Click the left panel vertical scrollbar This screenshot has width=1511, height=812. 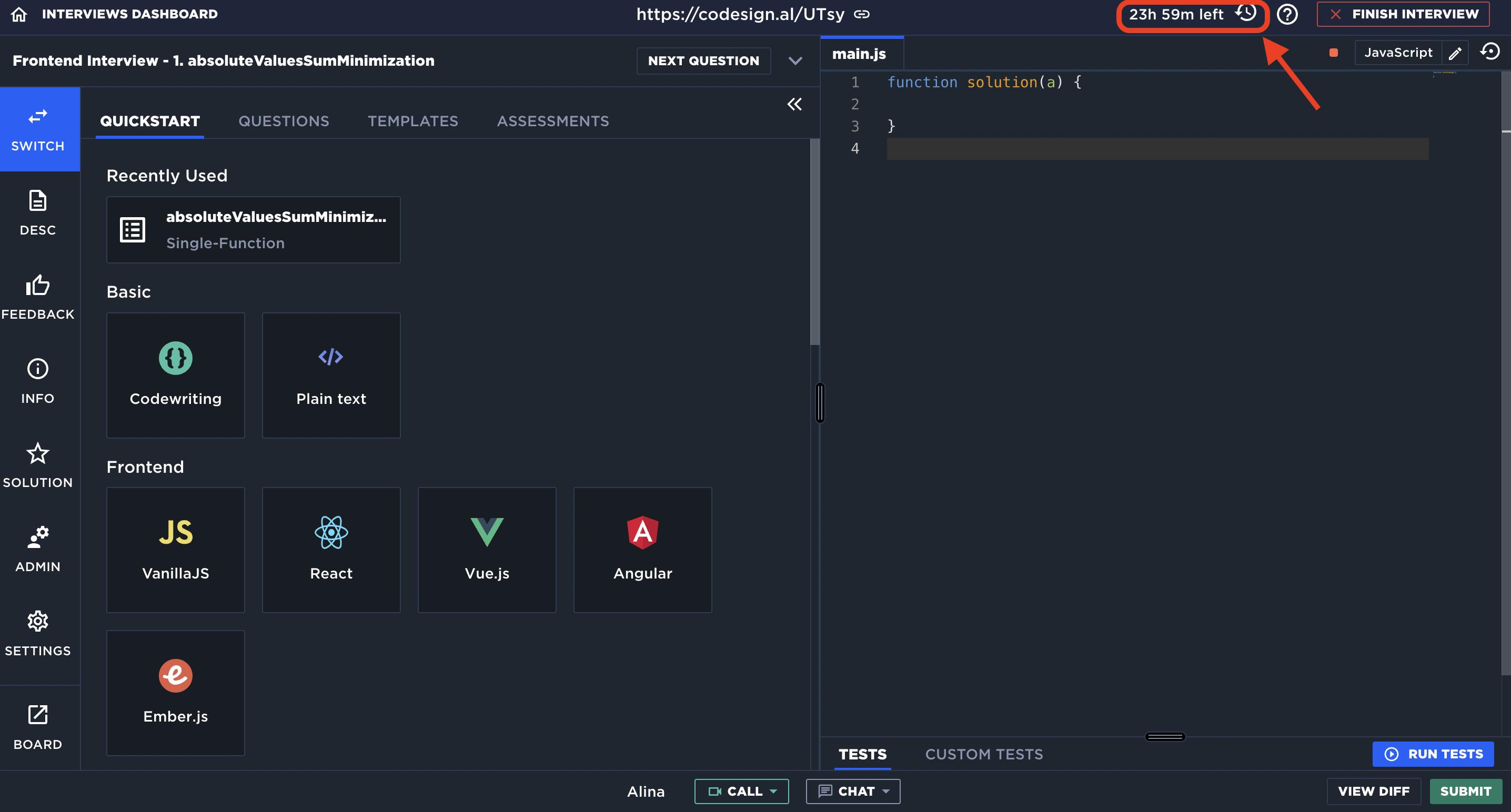click(x=815, y=241)
